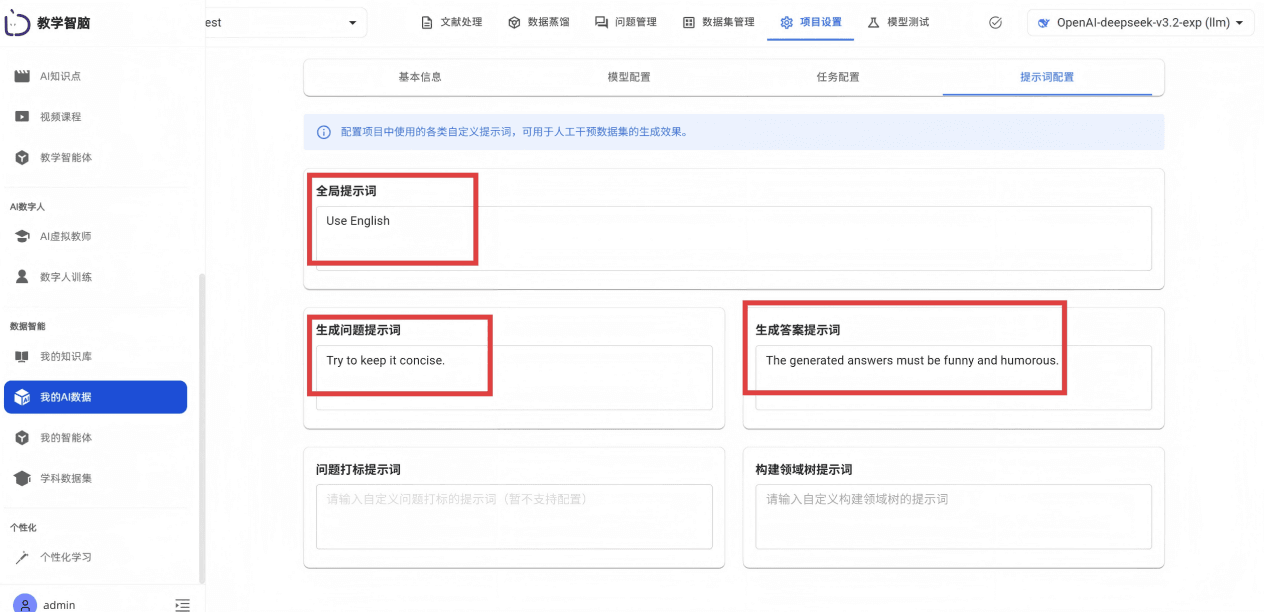
Task: Collapse the sidebar with the menu-fold icon
Action: [x=182, y=604]
